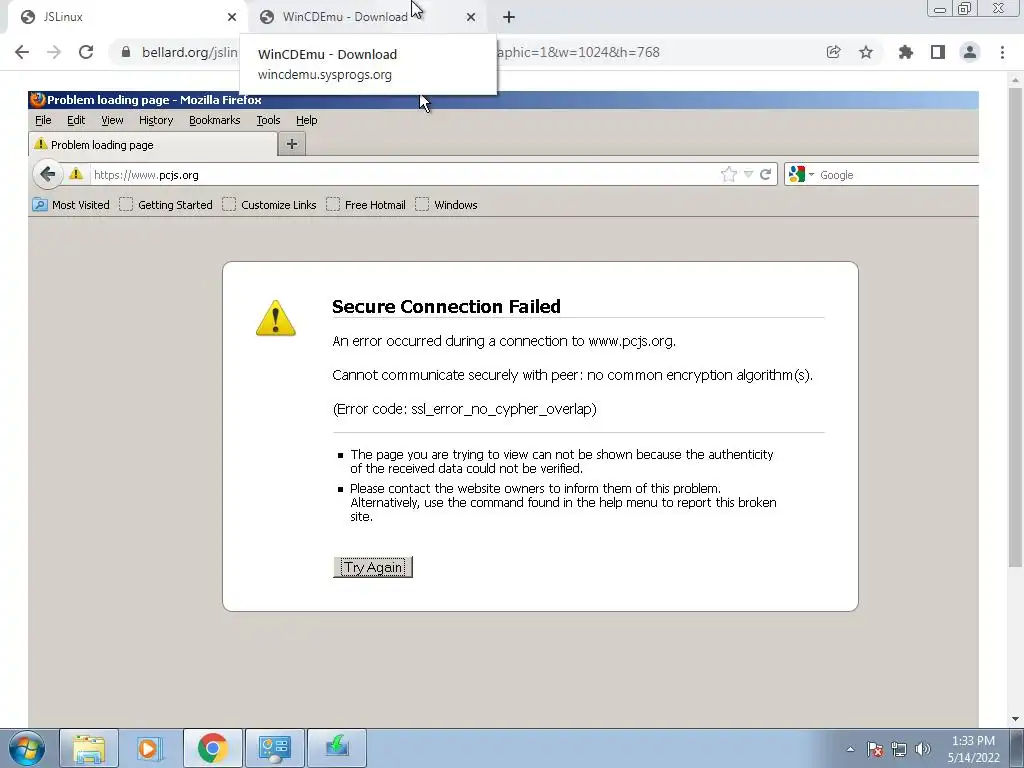Viewport: 1024px width, 768px height.
Task: Bookmark page with Firefox star icon
Action: pos(728,174)
